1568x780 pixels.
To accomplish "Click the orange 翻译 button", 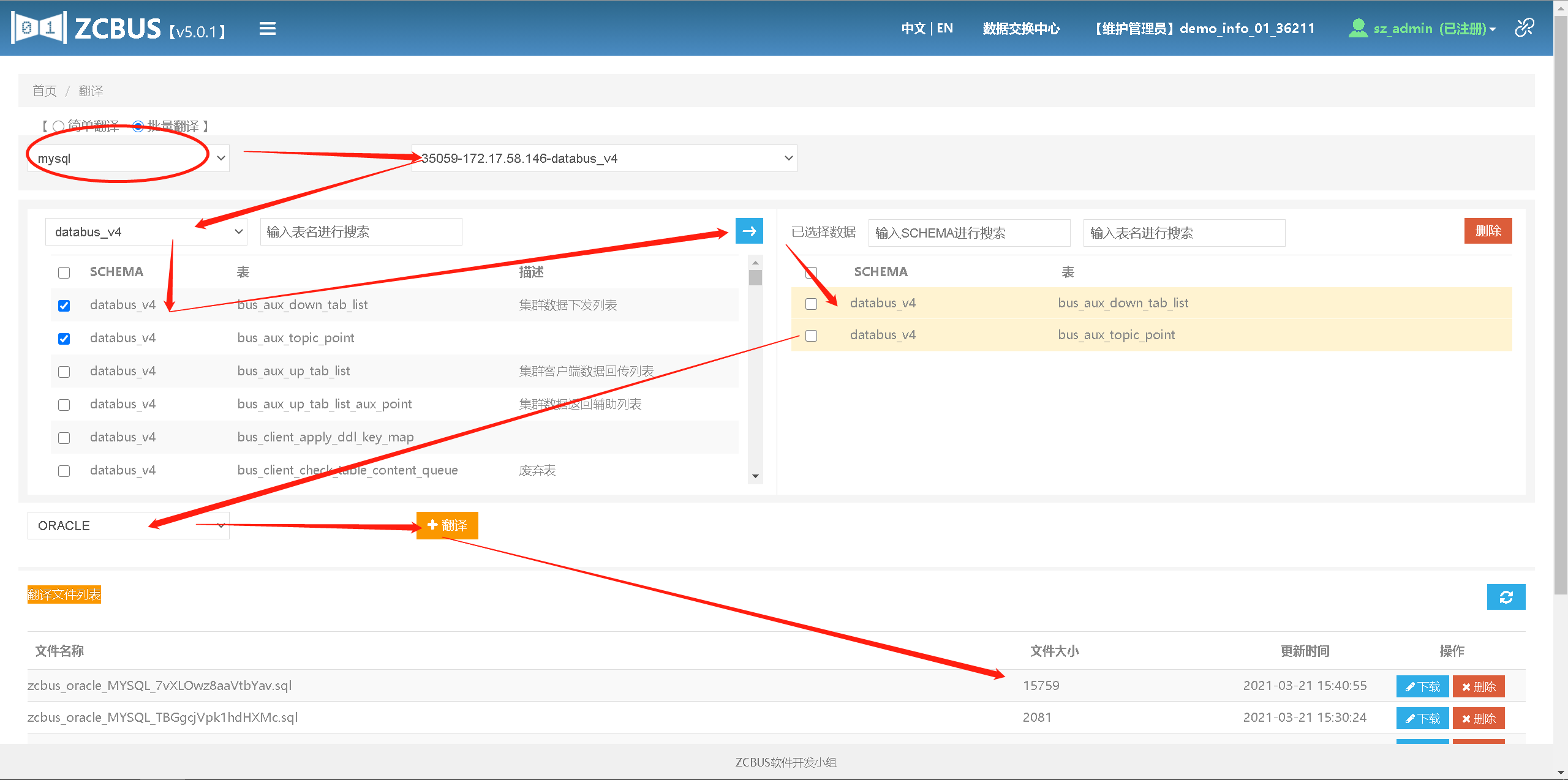I will click(447, 525).
